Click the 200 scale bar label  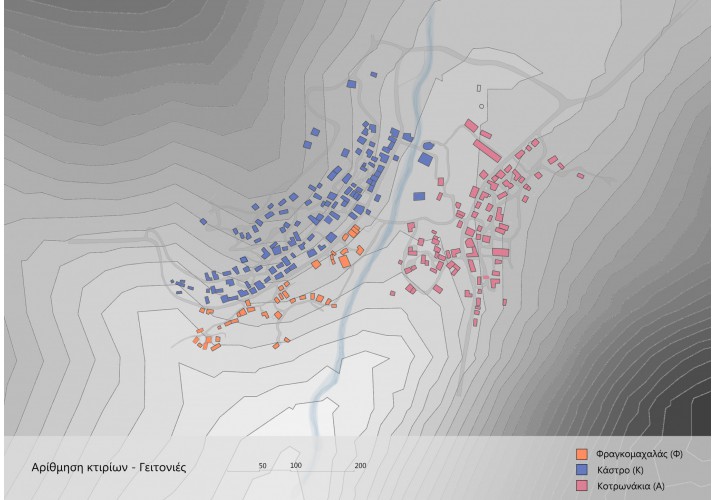click(x=360, y=466)
